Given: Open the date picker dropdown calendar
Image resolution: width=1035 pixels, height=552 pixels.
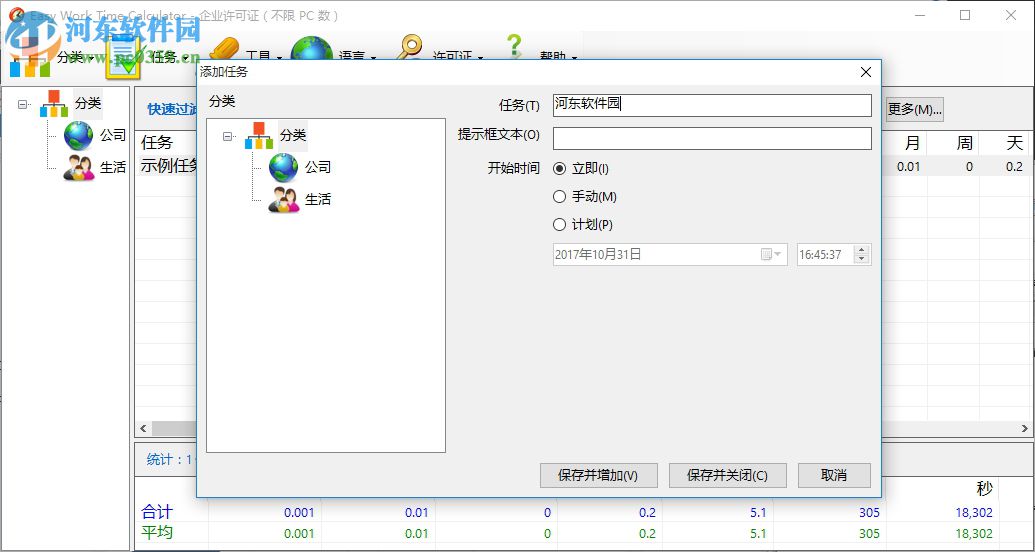Looking at the screenshot, I should (x=771, y=255).
